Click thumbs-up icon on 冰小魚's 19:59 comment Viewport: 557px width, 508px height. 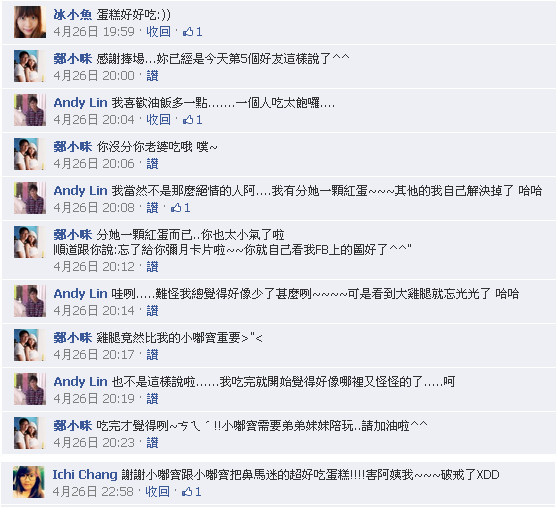(x=188, y=32)
